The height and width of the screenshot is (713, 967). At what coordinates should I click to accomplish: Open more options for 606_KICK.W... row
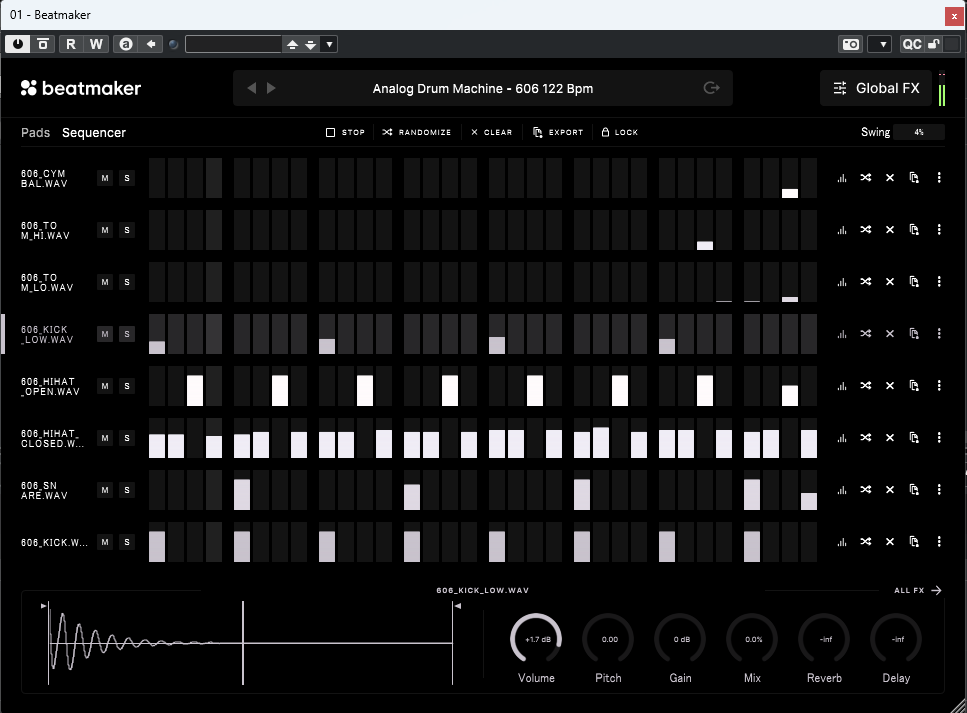[939, 542]
